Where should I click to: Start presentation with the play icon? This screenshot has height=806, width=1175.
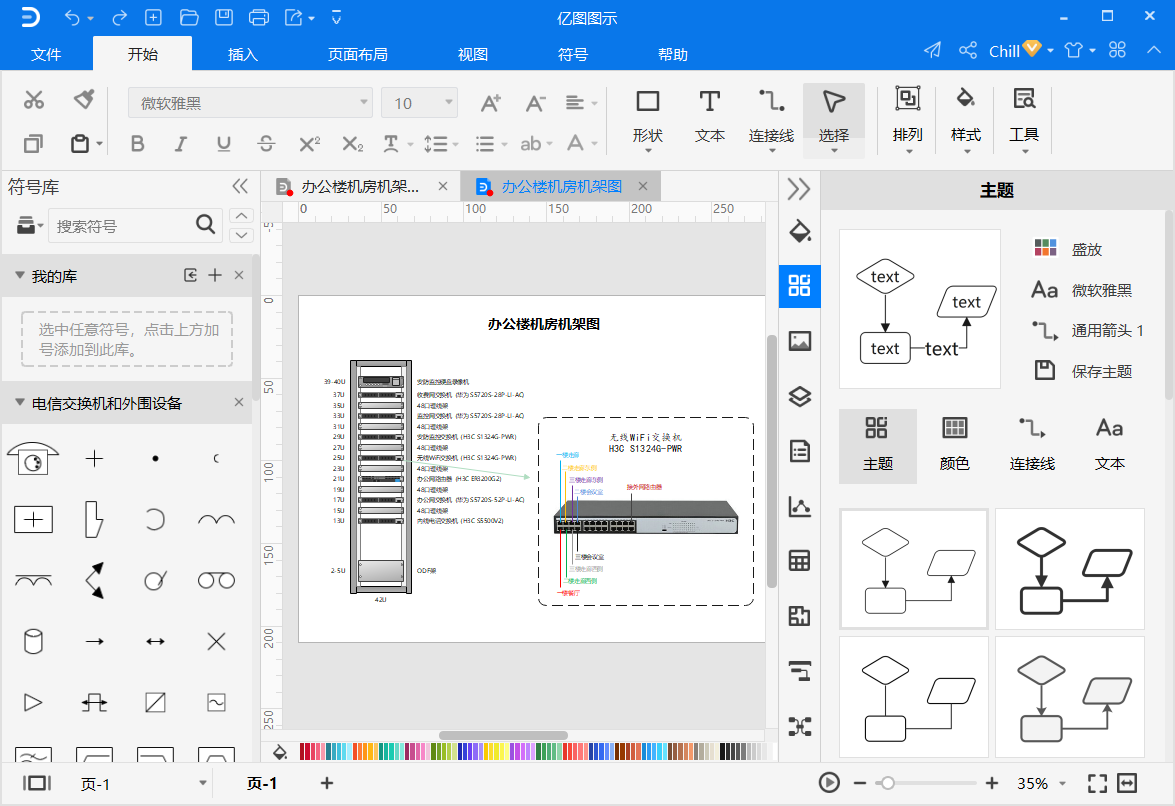pos(829,783)
